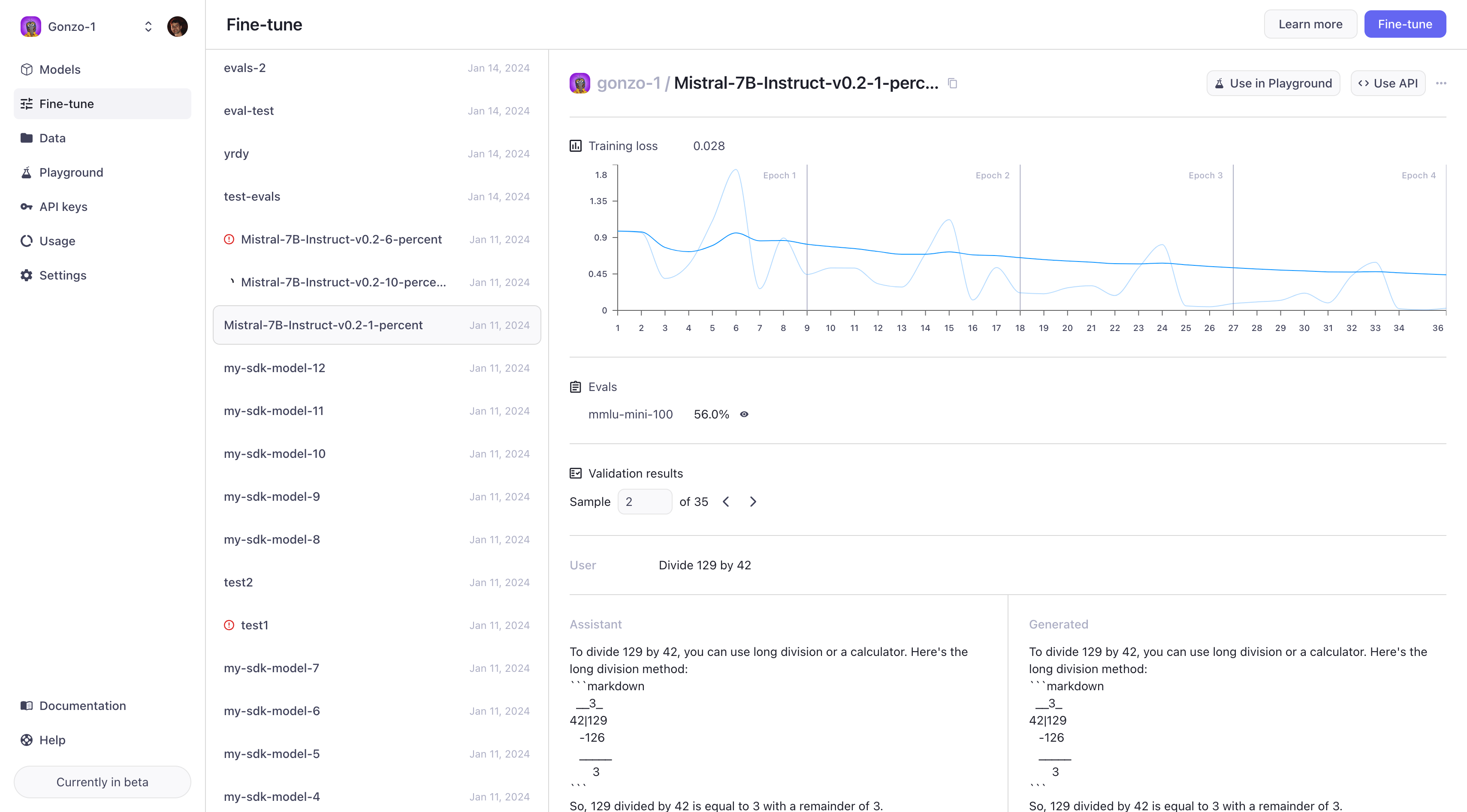Open Help via the globe icon

tap(27, 740)
